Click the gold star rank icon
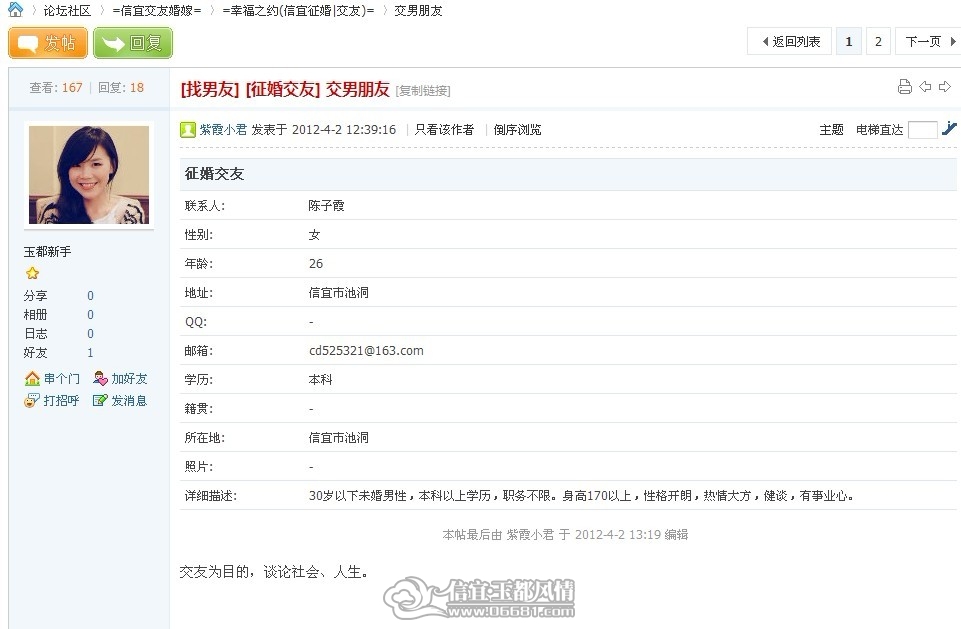Image resolution: width=961 pixels, height=629 pixels. 32,273
